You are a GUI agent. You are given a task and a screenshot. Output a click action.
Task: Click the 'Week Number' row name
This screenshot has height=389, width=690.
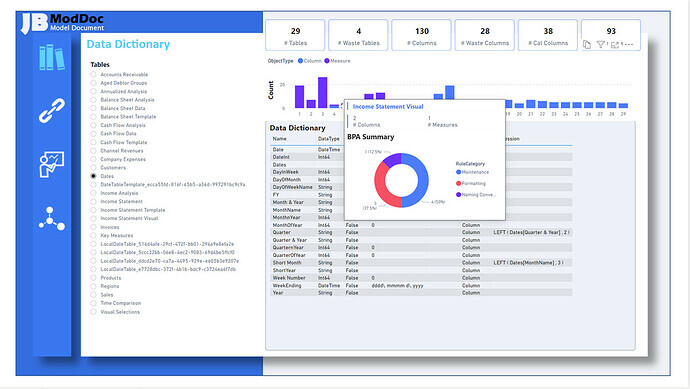tap(289, 278)
